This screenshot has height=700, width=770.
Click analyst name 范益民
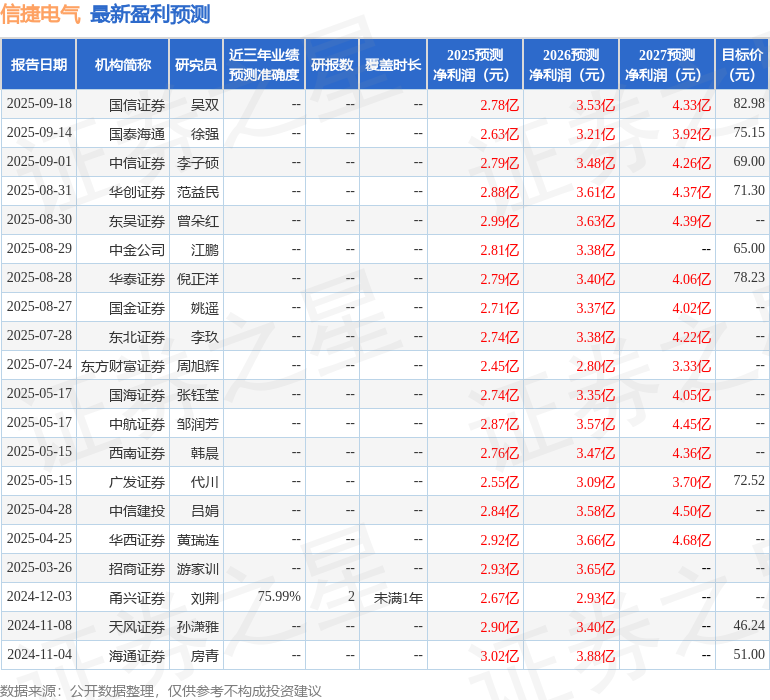[x=198, y=192]
